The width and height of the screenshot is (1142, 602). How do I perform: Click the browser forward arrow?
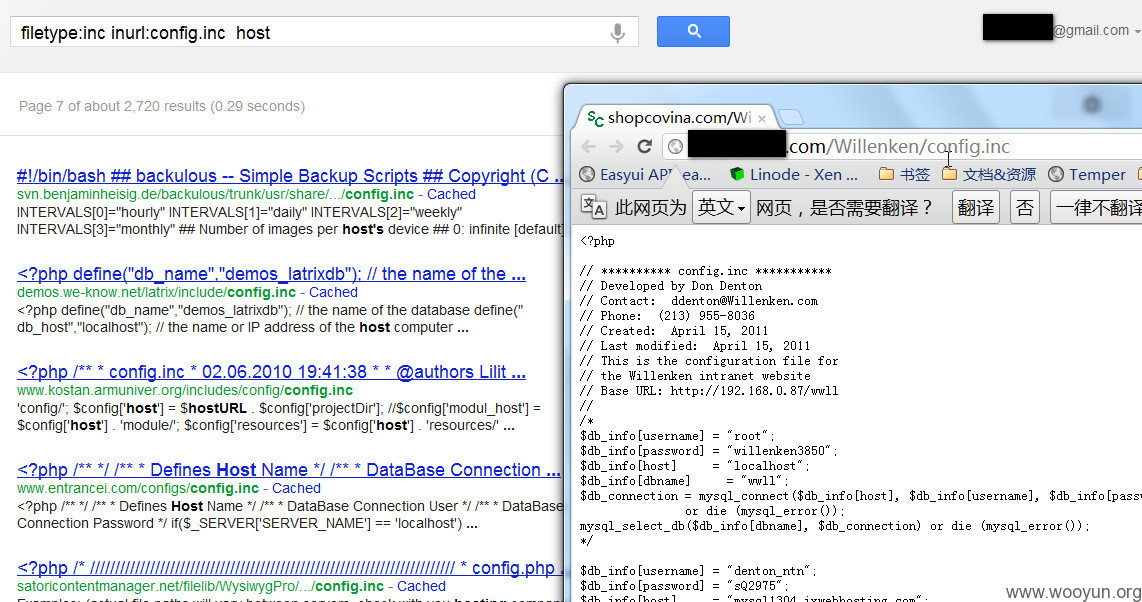616,146
